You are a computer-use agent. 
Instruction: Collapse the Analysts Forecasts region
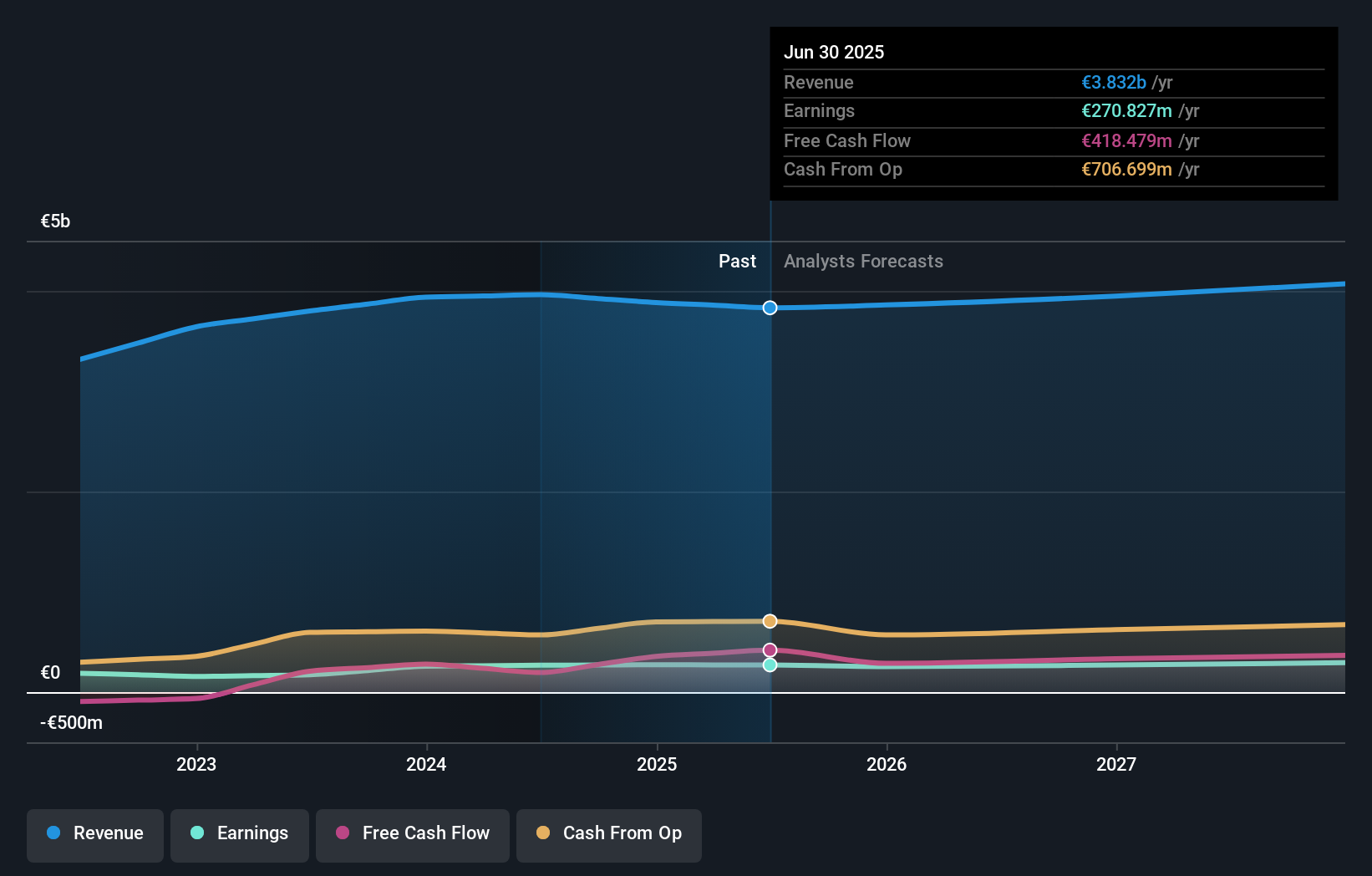click(x=863, y=261)
